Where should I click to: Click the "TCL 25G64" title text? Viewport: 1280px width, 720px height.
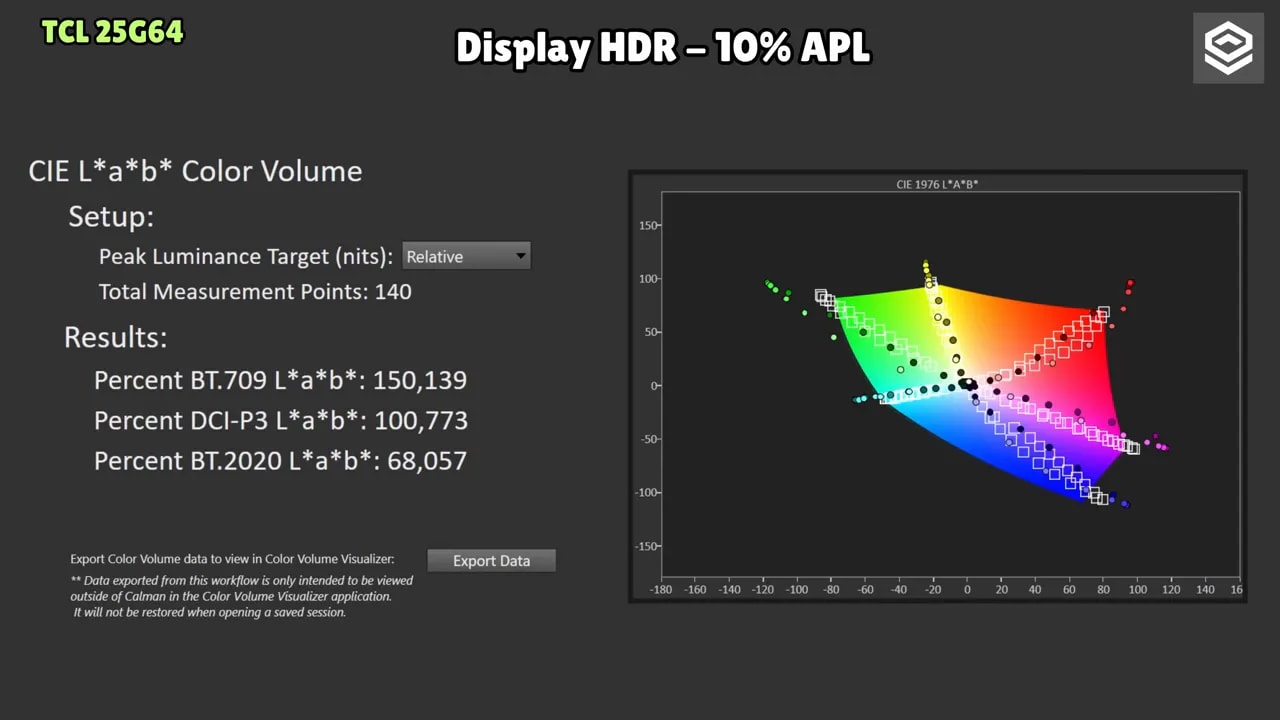113,32
